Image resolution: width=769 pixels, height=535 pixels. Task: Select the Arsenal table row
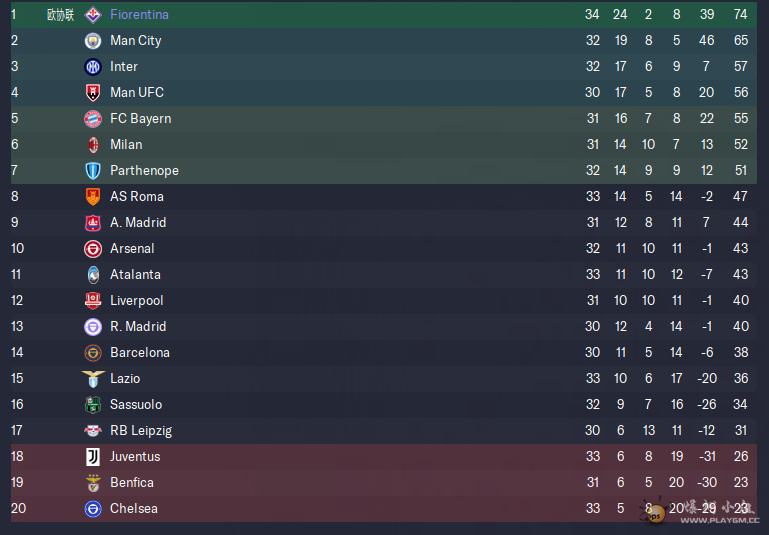[x=384, y=249]
